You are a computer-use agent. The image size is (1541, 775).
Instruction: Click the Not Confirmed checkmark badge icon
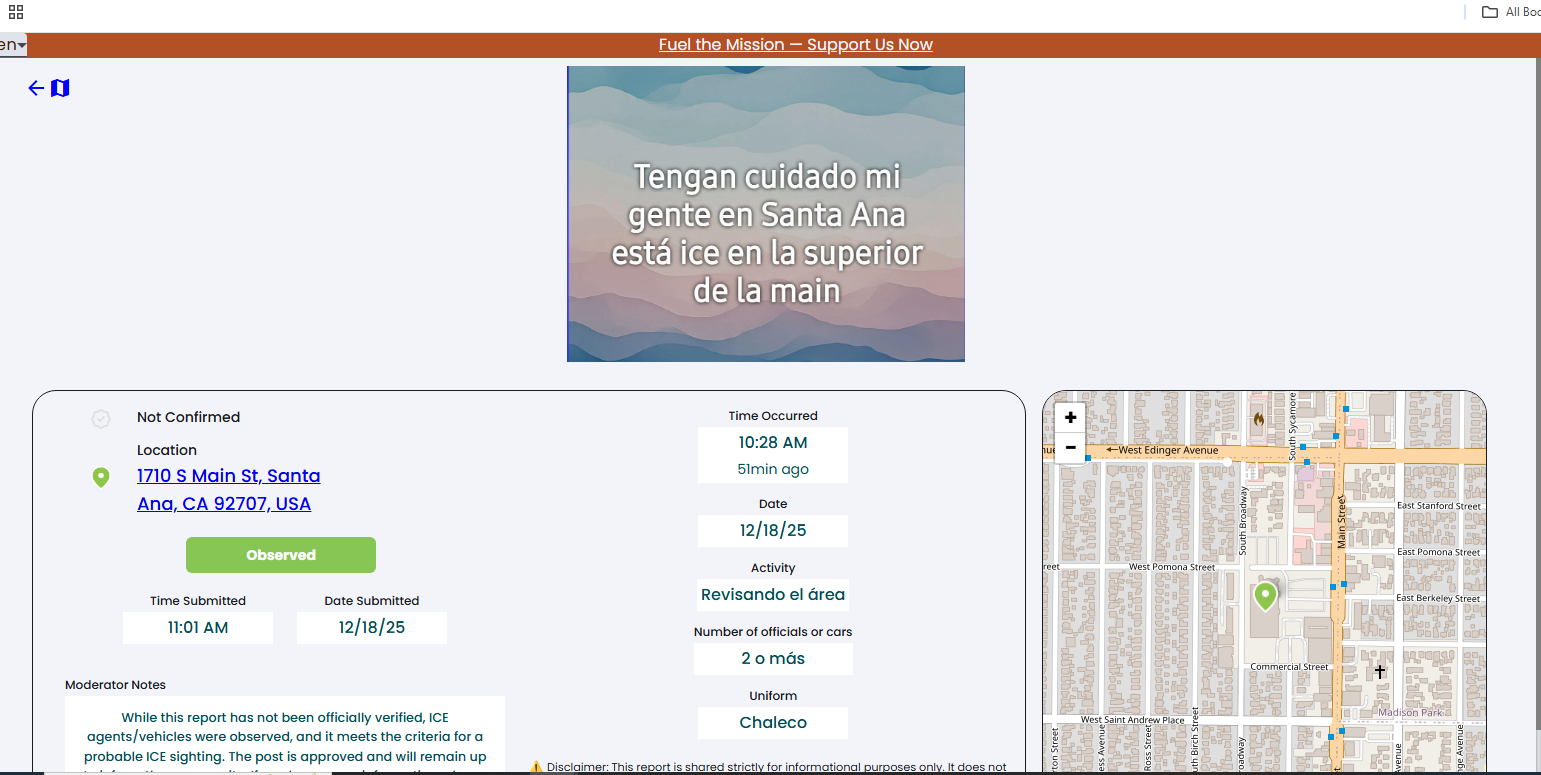[101, 419]
